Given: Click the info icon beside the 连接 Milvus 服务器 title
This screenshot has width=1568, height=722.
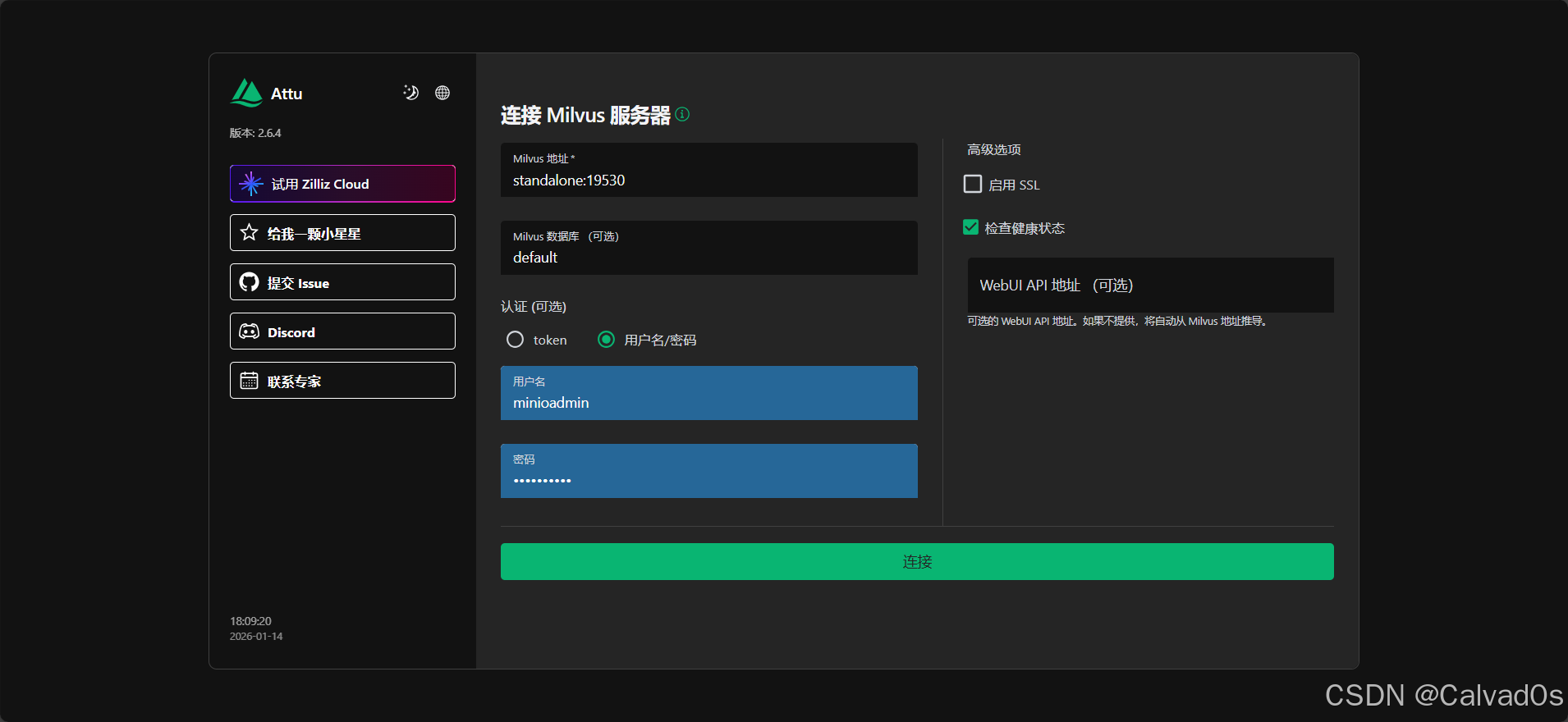Looking at the screenshot, I should pos(682,114).
